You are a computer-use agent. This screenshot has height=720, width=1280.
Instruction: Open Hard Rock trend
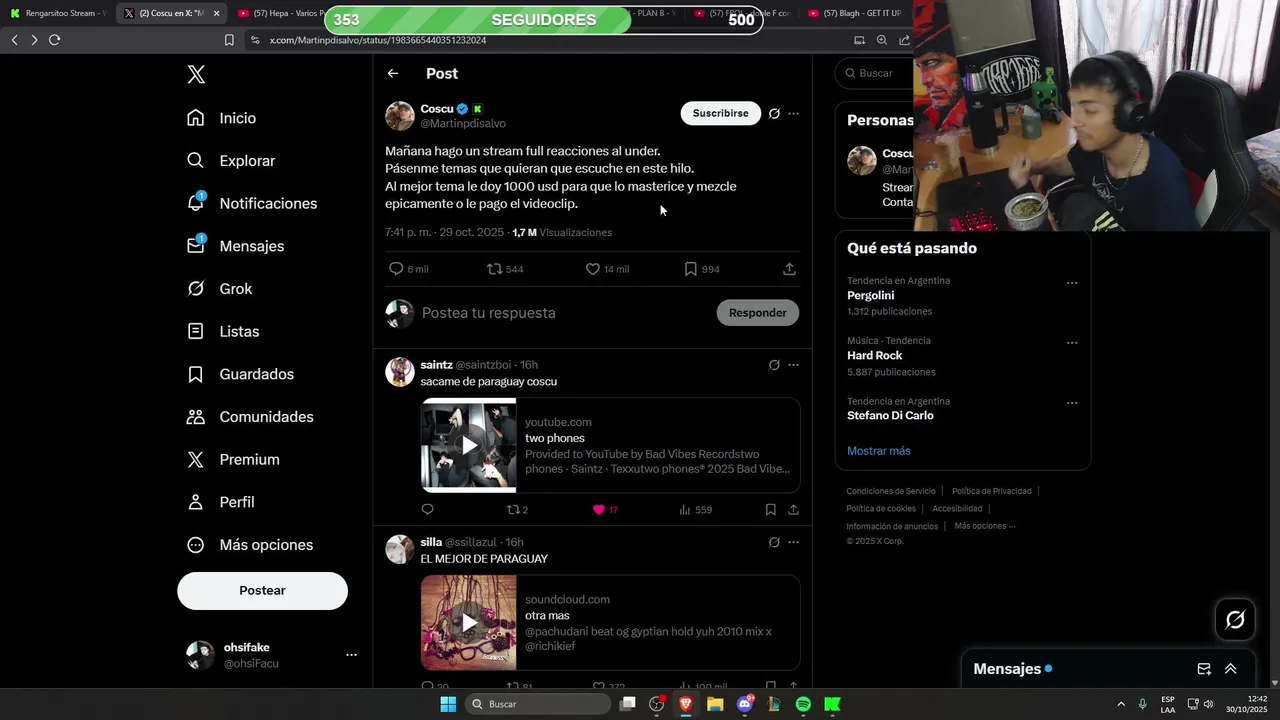click(875, 356)
